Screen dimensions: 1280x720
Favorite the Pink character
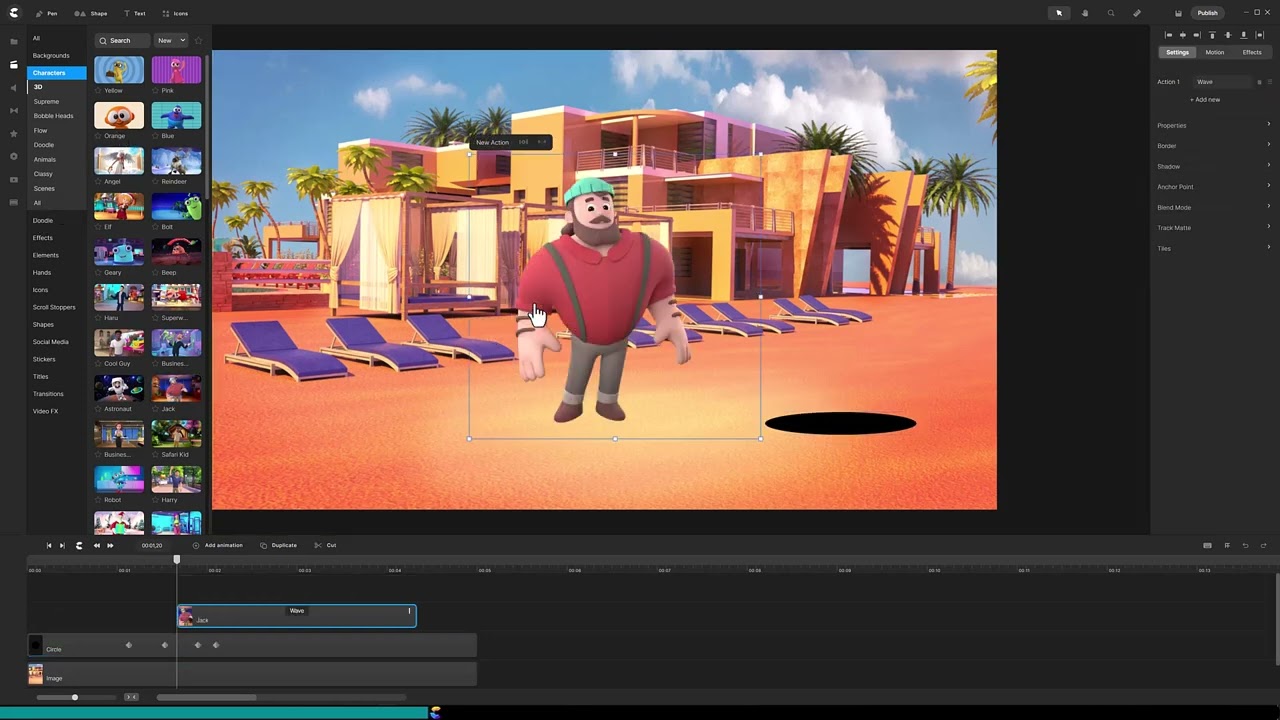[156, 90]
